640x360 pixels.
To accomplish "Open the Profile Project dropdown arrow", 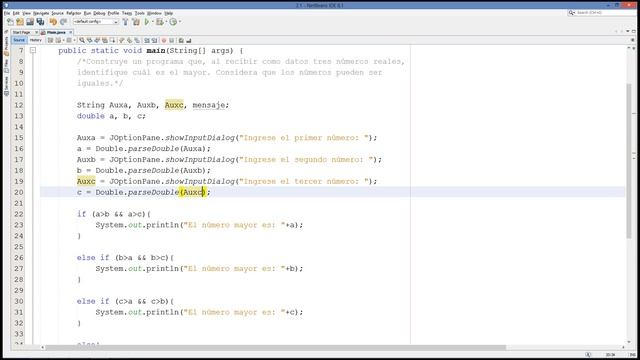I will click(x=180, y=22).
